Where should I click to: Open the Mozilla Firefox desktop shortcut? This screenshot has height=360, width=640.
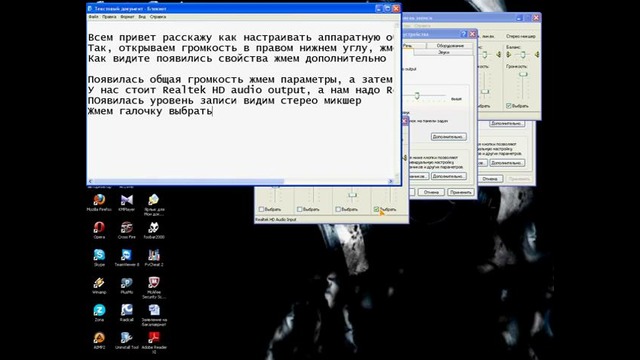click(99, 200)
